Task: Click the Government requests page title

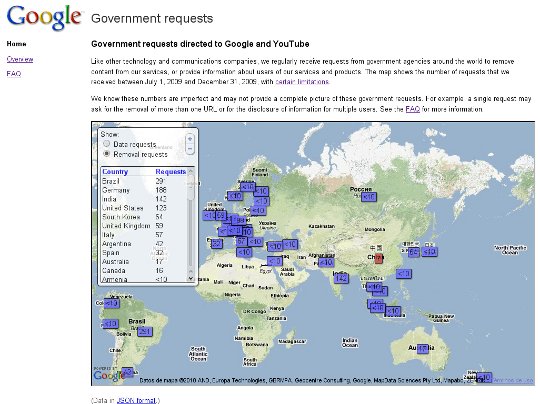Action: [x=152, y=18]
